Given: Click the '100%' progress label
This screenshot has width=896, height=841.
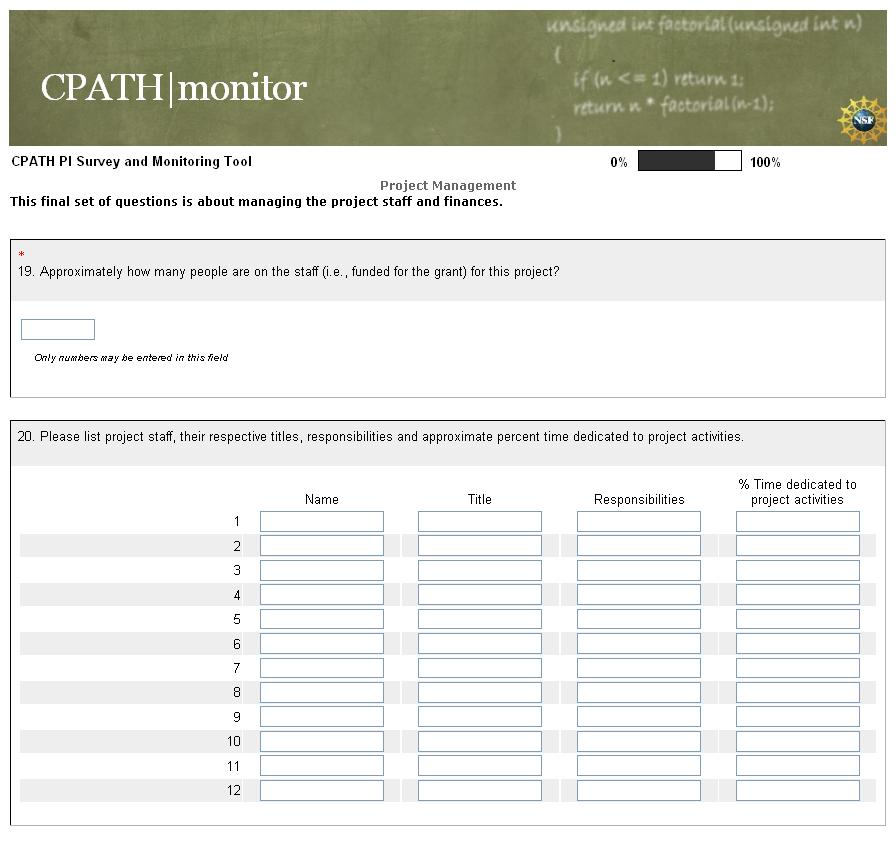Looking at the screenshot, I should 765,162.
